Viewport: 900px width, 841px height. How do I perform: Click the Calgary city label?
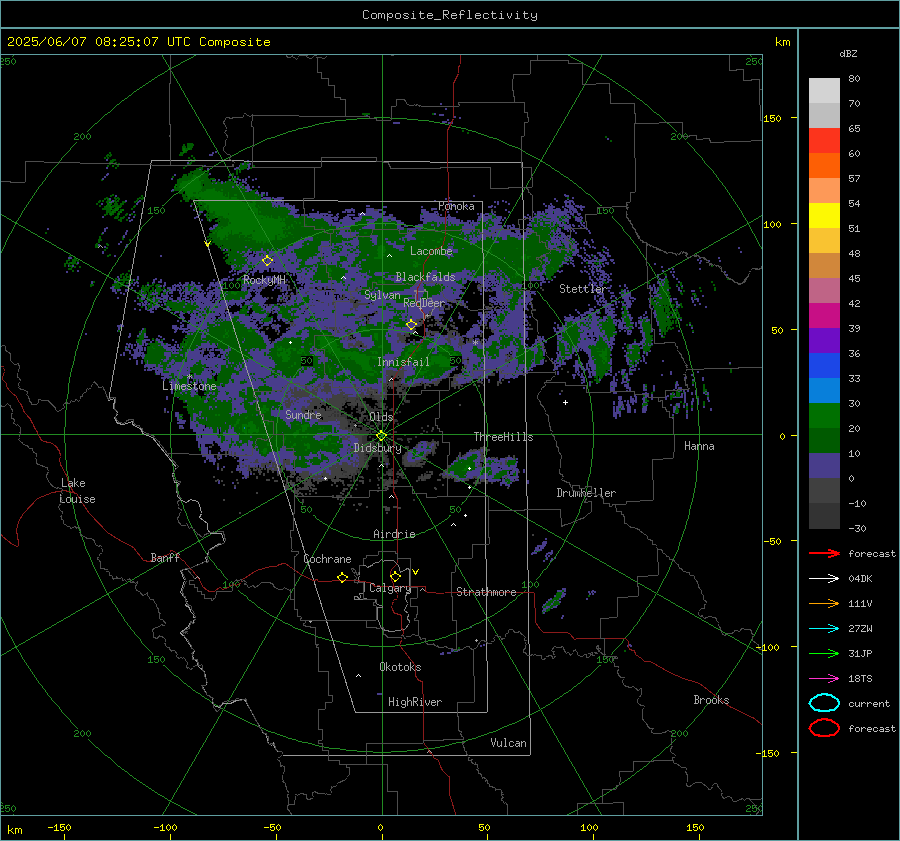point(390,588)
